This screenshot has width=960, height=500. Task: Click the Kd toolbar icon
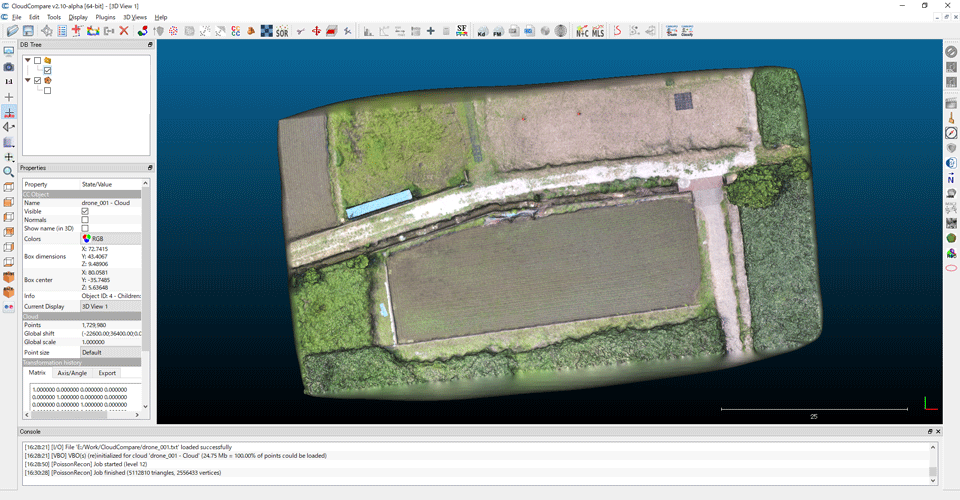pyautogui.click(x=483, y=31)
